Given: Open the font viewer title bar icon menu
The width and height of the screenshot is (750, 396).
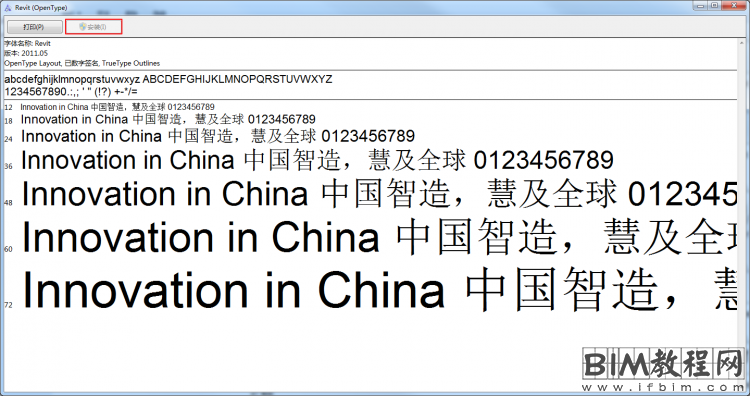Looking at the screenshot, I should click(7, 8).
